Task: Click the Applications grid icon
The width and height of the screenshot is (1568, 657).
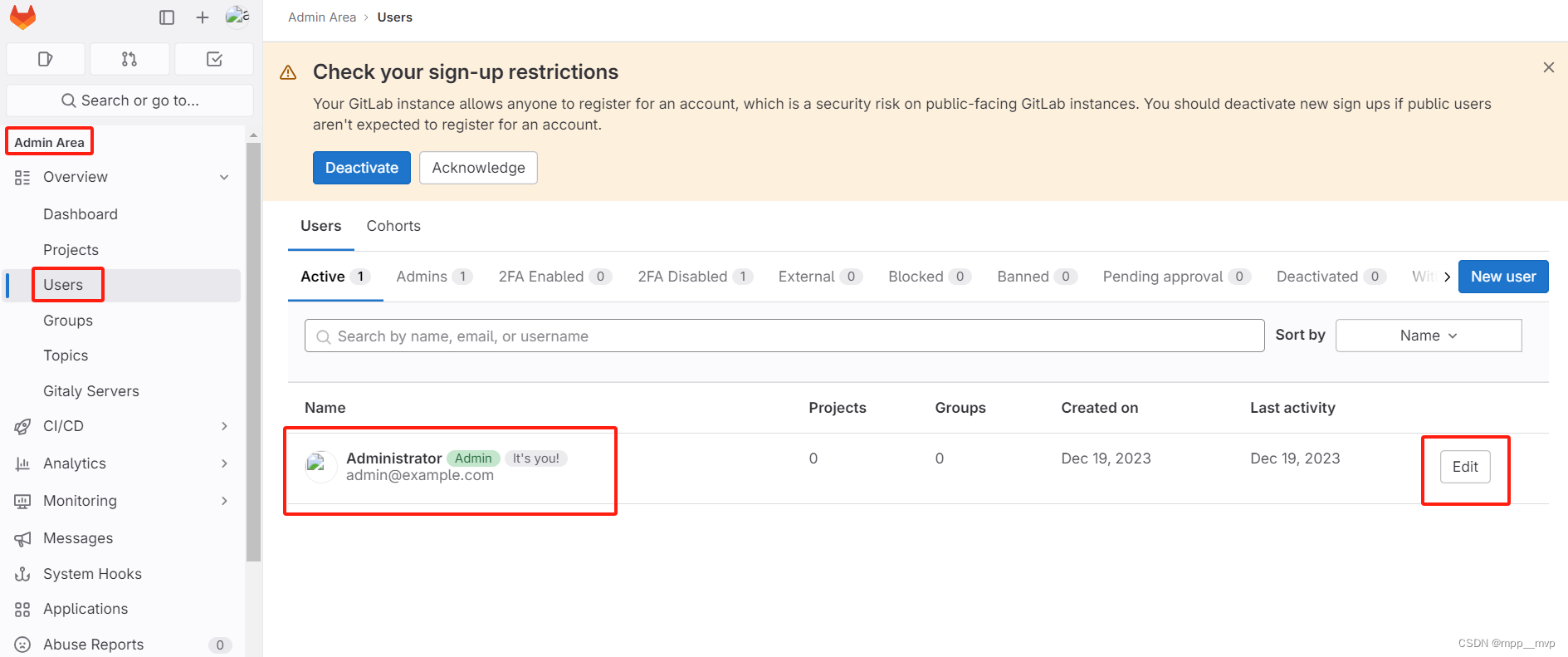Action: tap(22, 609)
